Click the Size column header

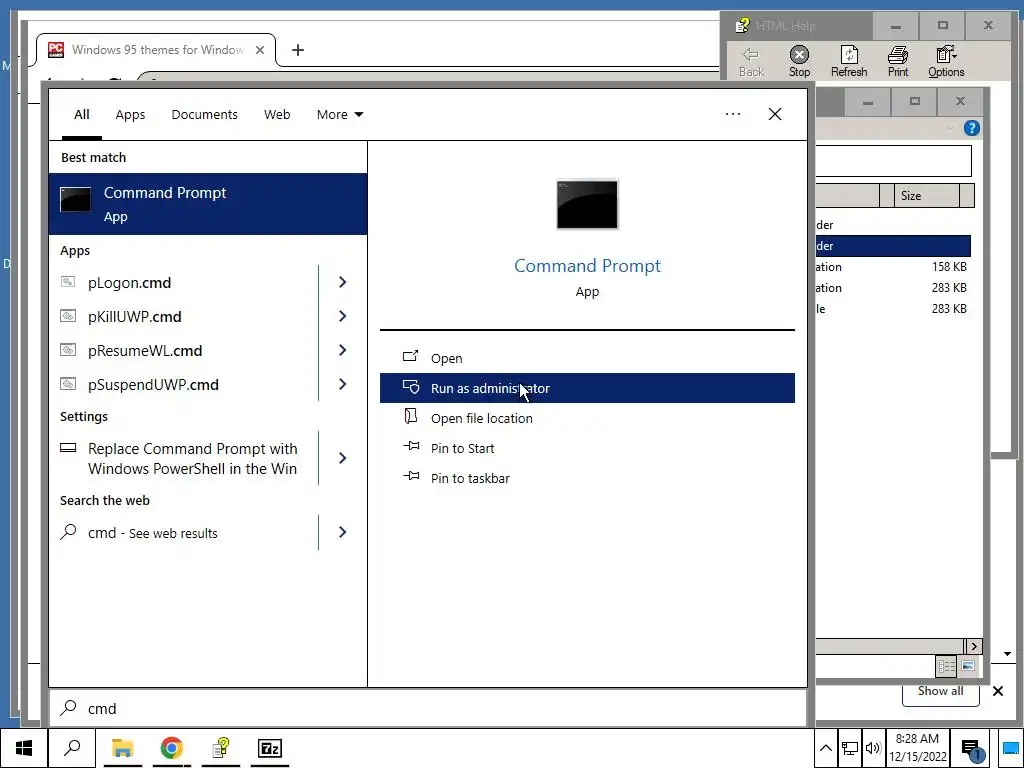coord(927,195)
